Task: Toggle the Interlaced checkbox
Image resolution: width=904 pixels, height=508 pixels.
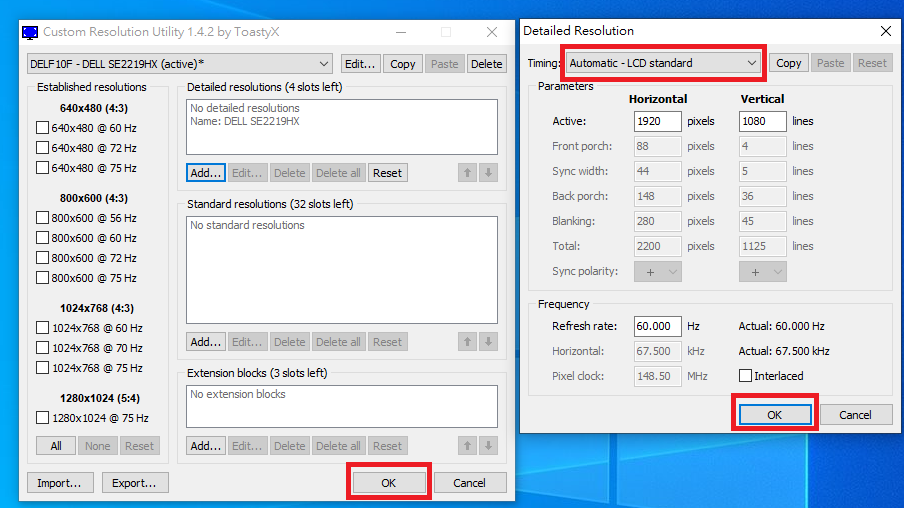Action: click(745, 376)
